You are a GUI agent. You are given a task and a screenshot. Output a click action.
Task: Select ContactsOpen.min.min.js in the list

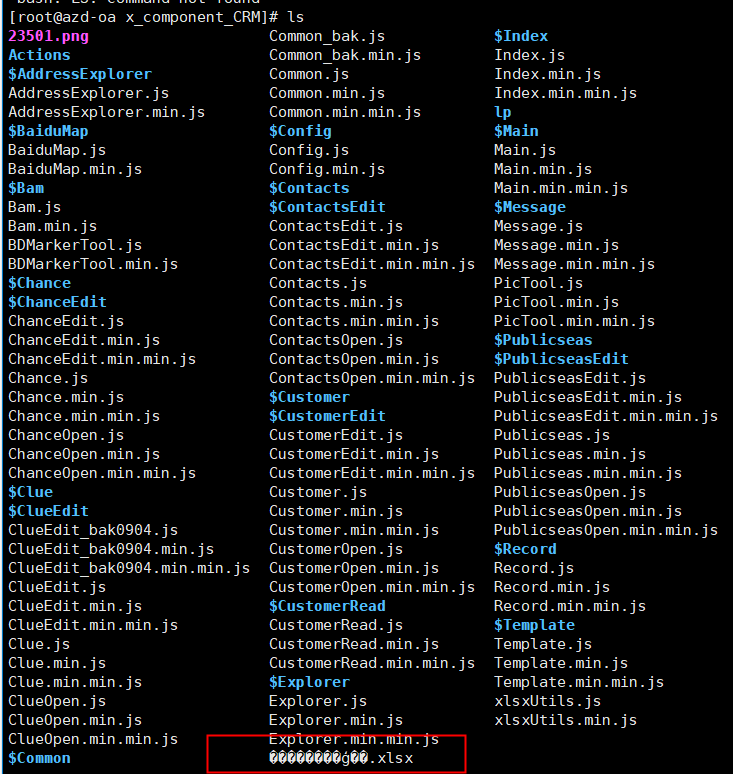coord(372,378)
